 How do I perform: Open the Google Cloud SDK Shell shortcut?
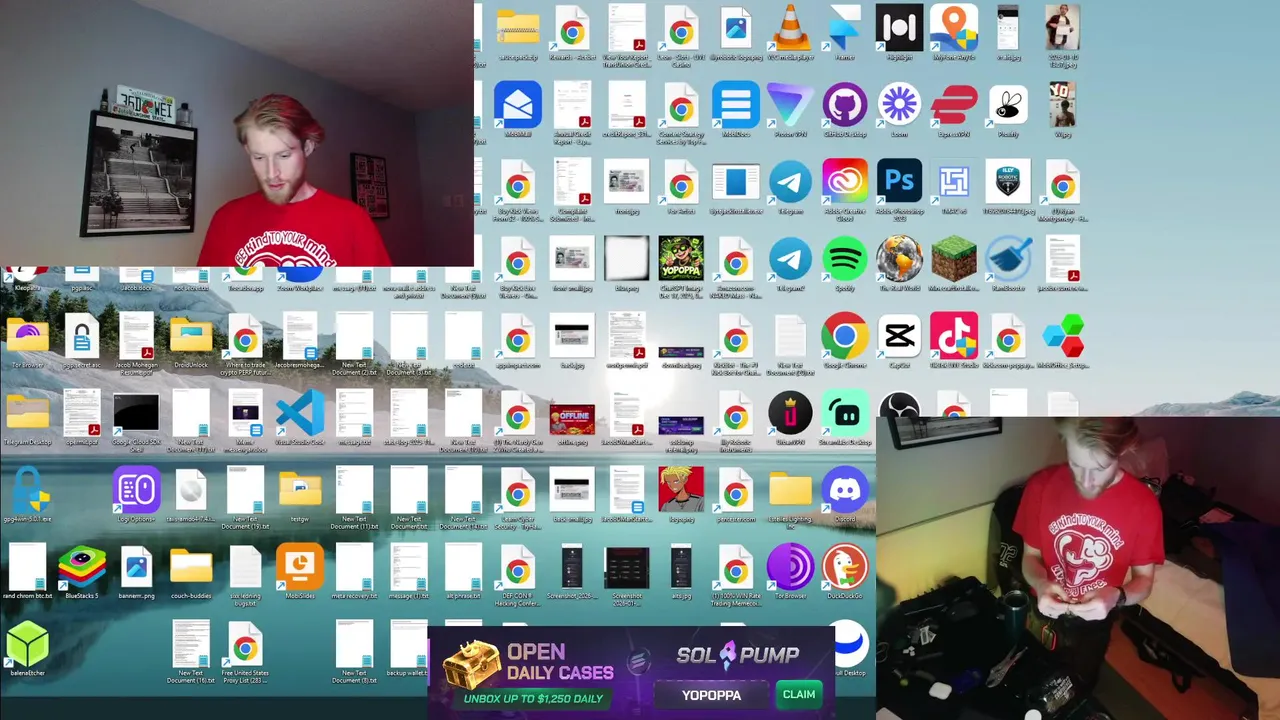point(136,414)
